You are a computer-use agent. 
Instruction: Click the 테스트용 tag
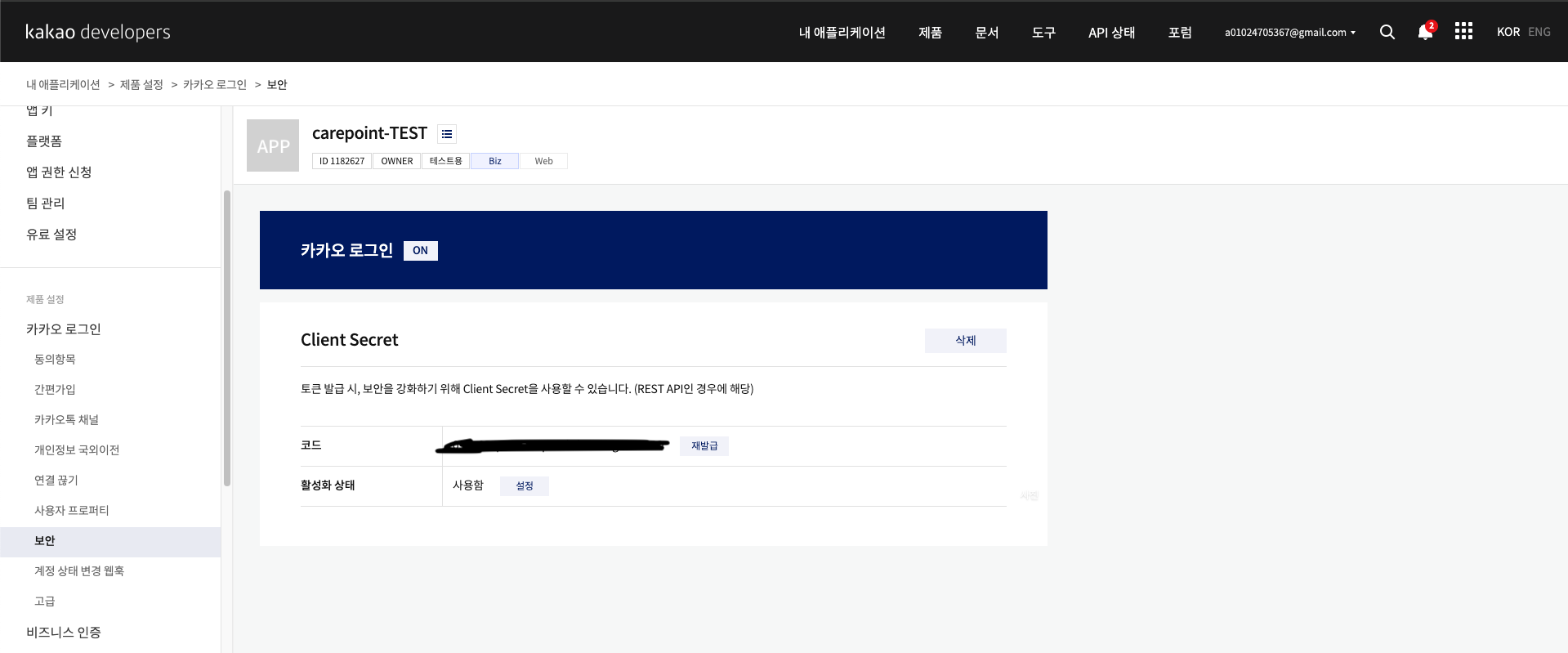coord(445,161)
